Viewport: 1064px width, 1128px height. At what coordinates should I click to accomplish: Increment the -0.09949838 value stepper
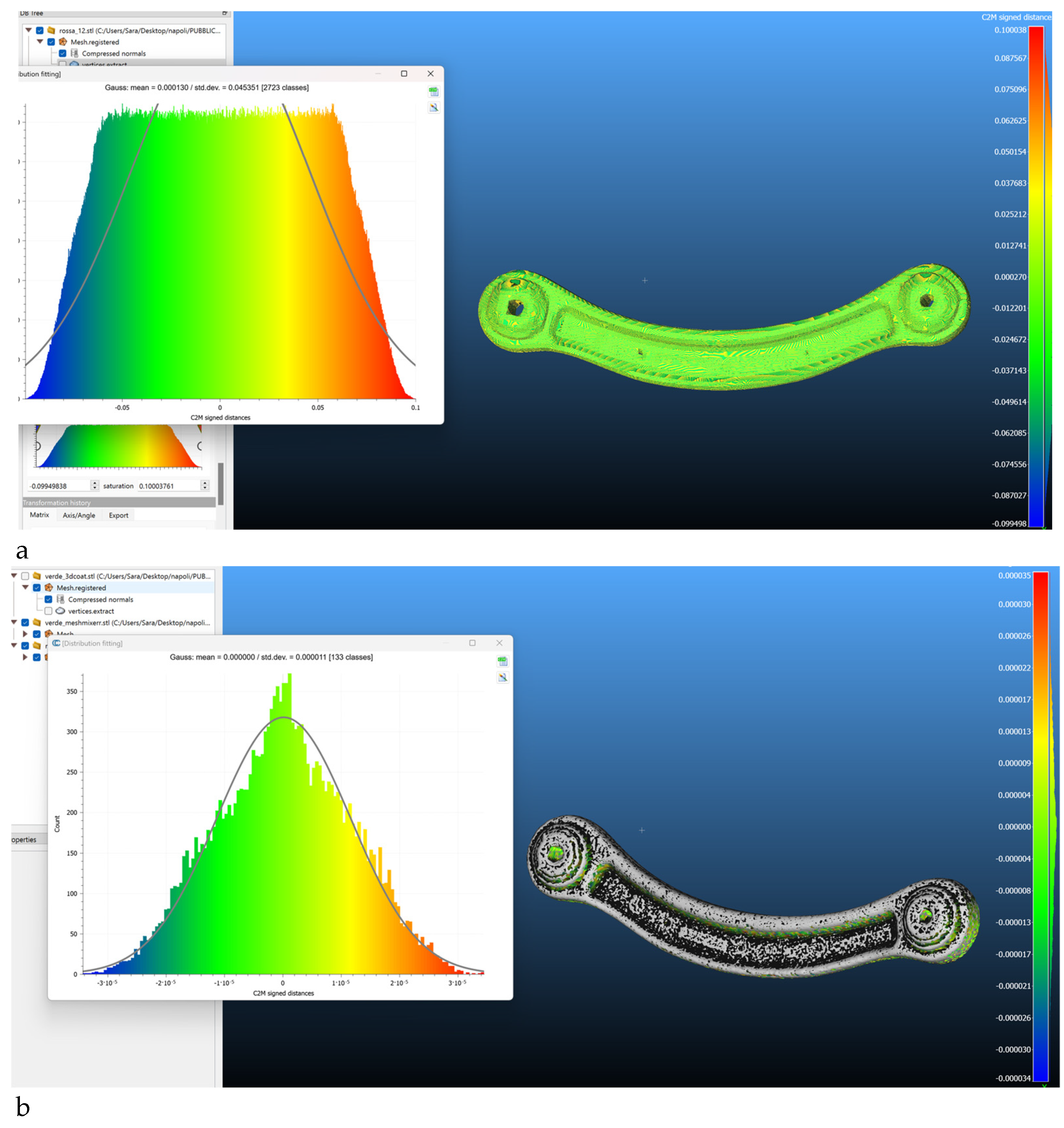(95, 483)
